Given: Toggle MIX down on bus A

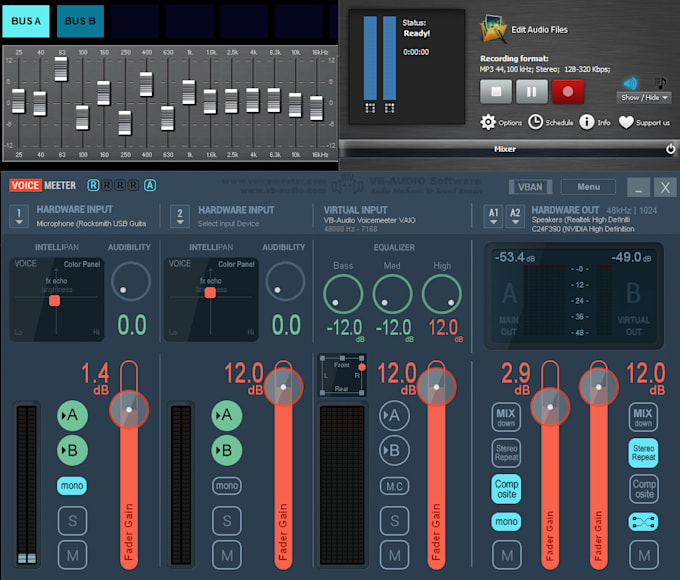Looking at the screenshot, I should 506,417.
